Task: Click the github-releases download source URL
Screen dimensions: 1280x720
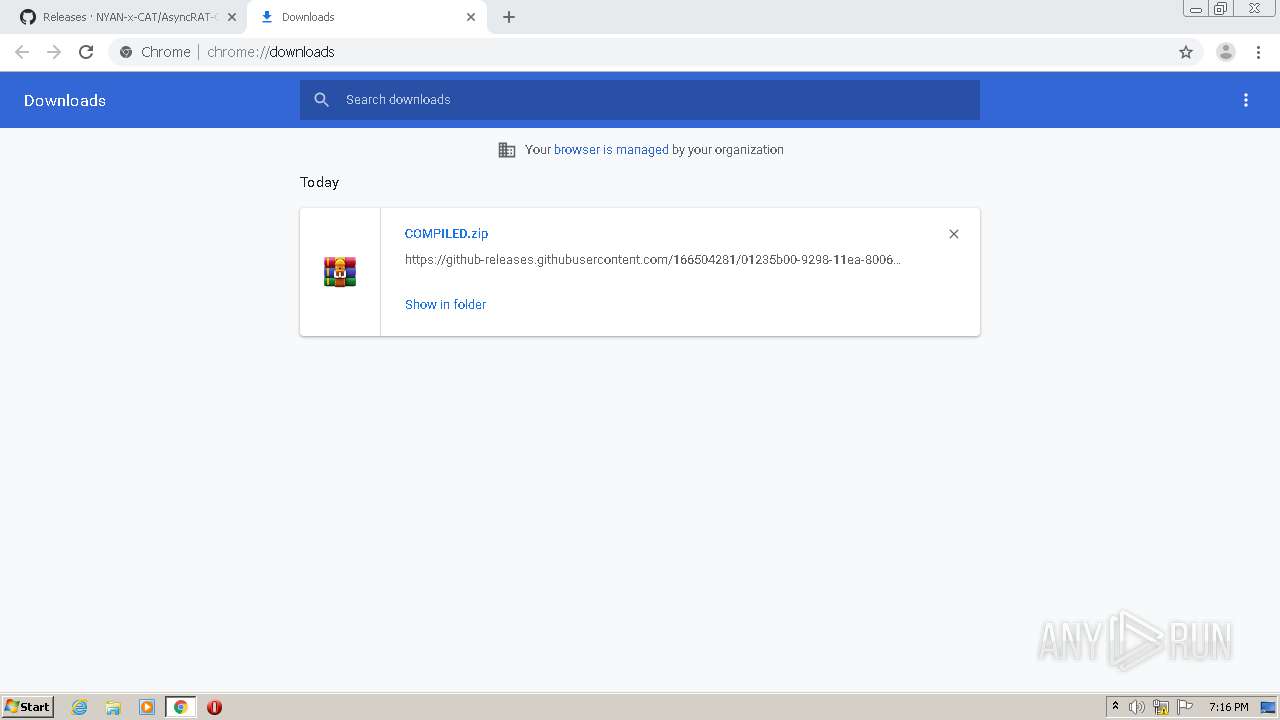Action: [652, 260]
